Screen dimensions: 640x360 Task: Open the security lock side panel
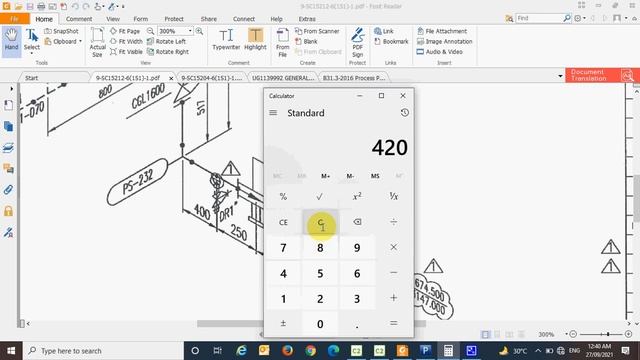8,211
